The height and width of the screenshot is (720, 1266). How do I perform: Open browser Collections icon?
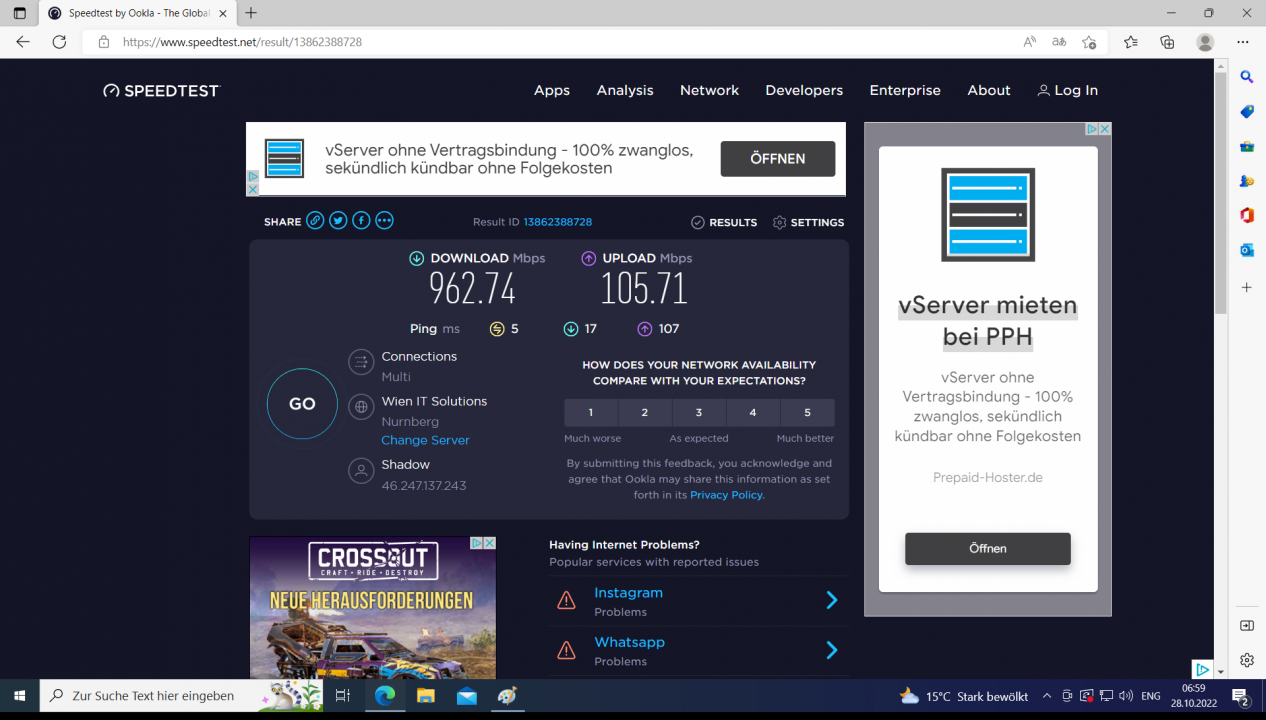tap(1167, 42)
